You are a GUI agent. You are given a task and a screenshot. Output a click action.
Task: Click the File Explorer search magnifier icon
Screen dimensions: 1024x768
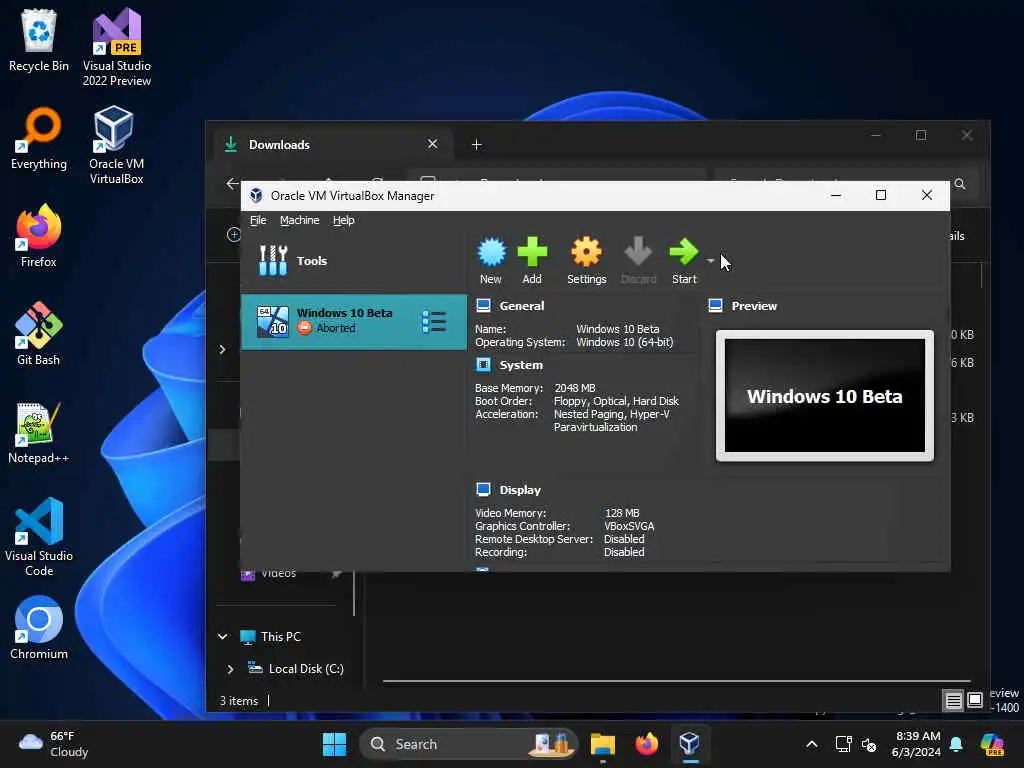click(960, 184)
